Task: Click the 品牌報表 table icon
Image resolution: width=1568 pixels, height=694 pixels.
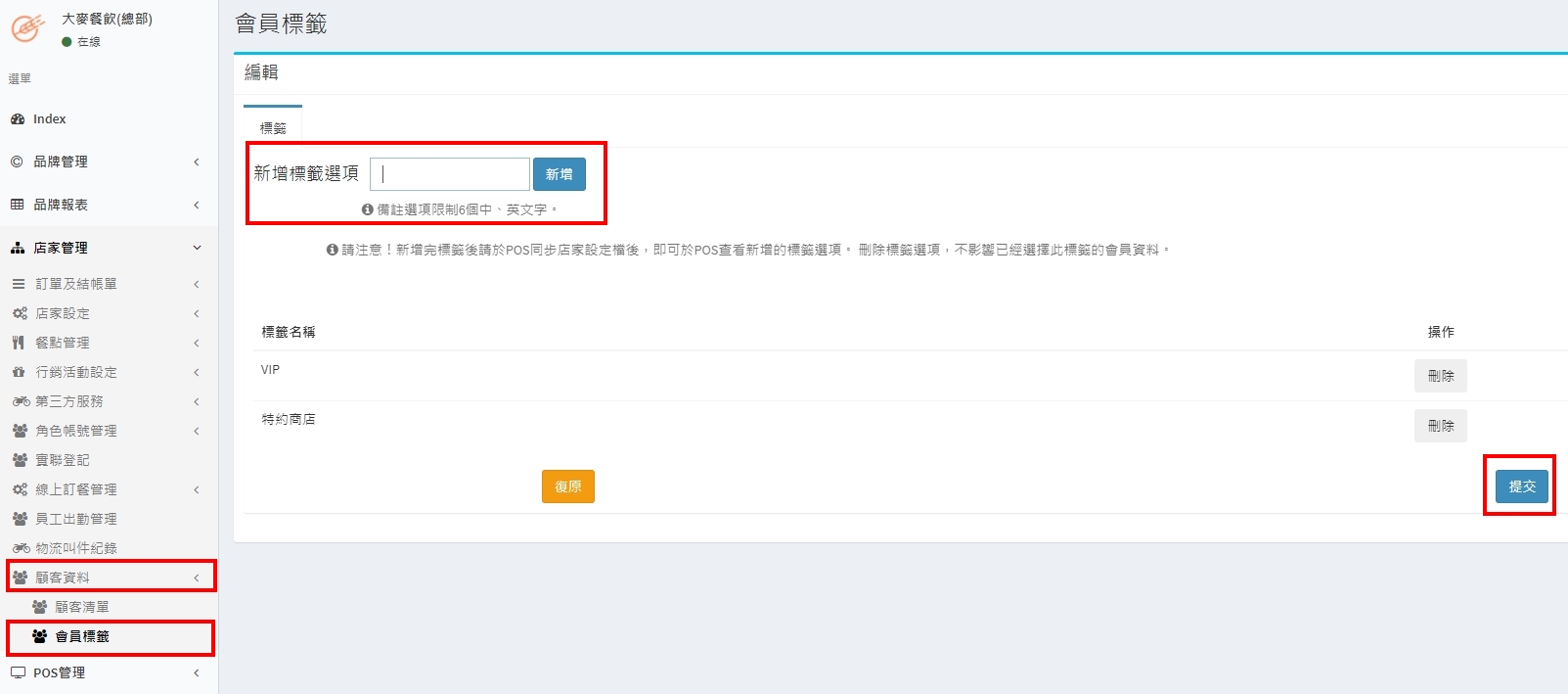Action: (x=18, y=205)
